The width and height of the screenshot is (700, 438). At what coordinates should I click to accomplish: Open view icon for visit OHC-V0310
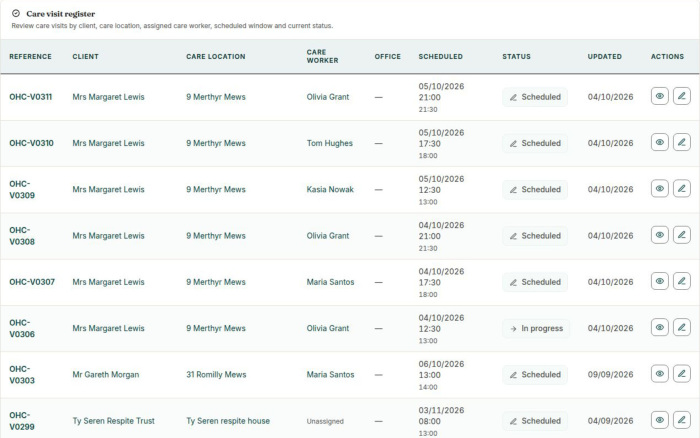coord(659,142)
